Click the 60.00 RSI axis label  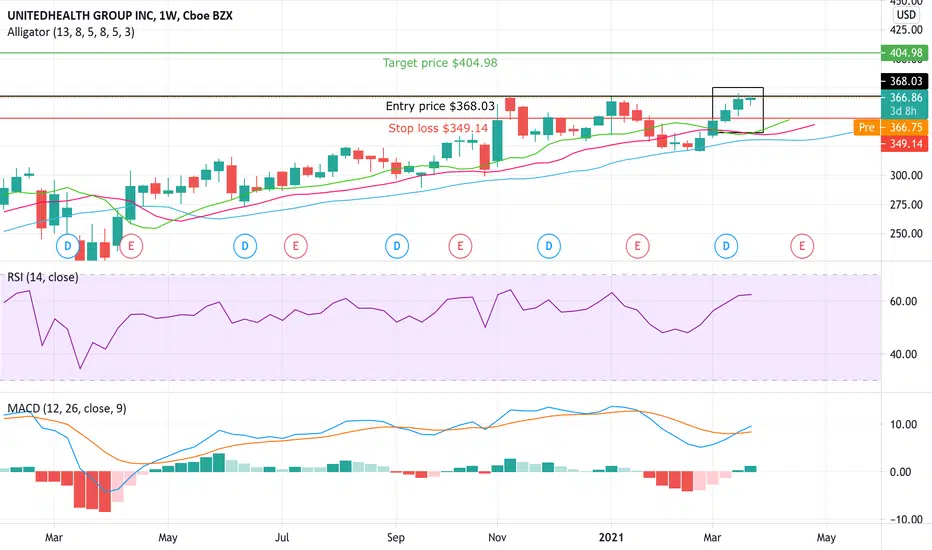pyautogui.click(x=903, y=301)
